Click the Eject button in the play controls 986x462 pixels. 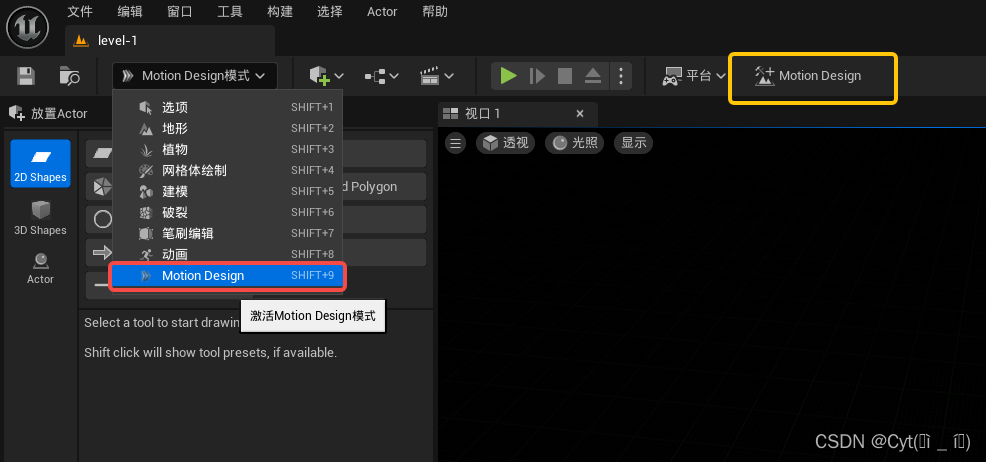point(593,76)
